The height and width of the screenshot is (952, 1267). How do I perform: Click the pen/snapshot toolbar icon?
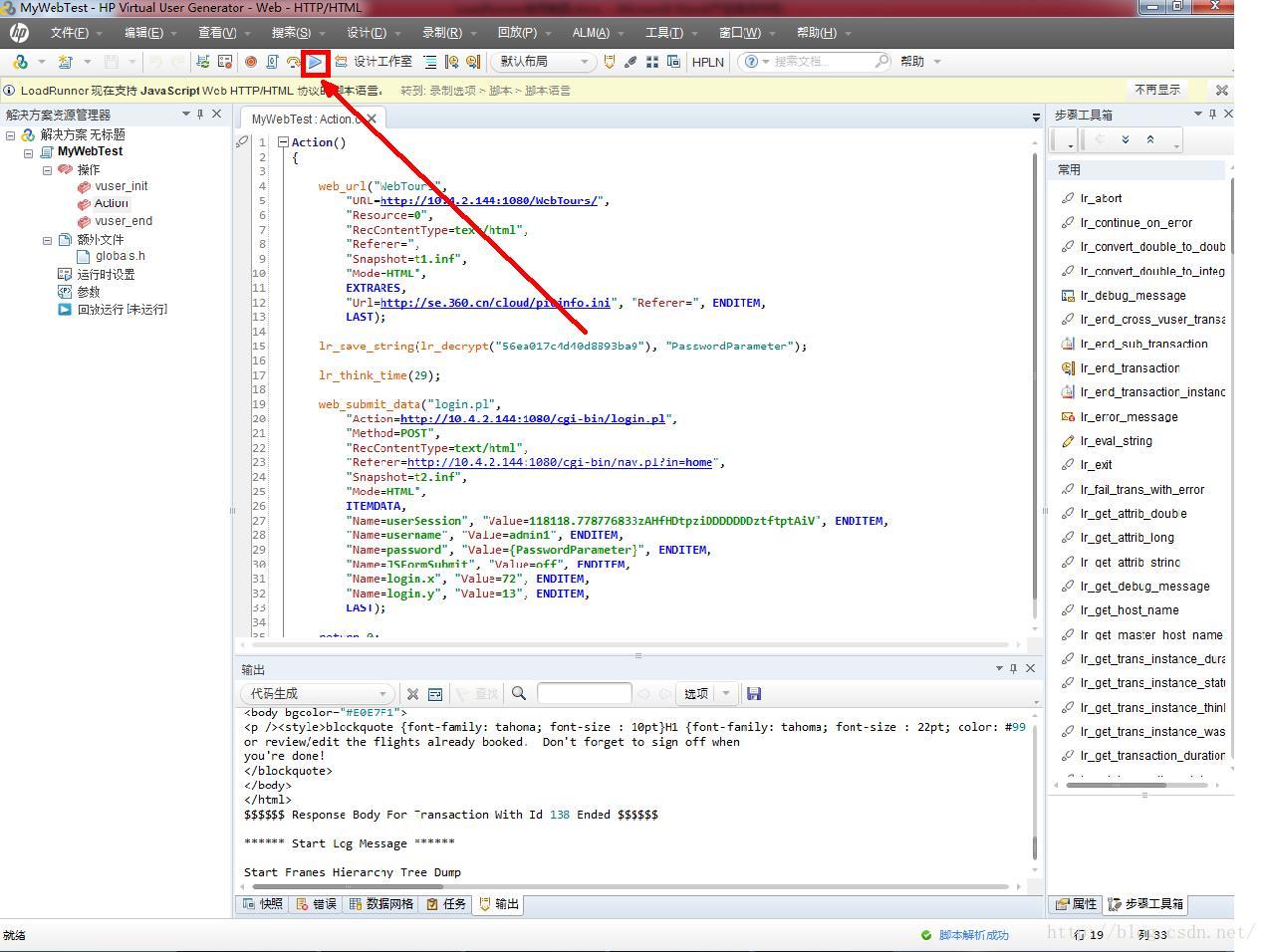pos(631,62)
